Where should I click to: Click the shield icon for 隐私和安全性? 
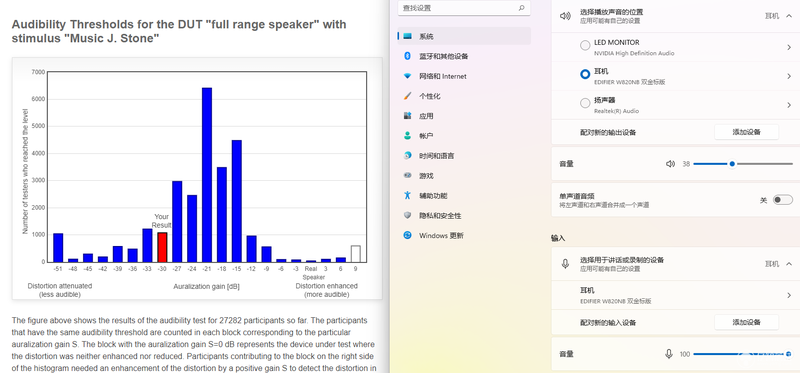[407, 215]
